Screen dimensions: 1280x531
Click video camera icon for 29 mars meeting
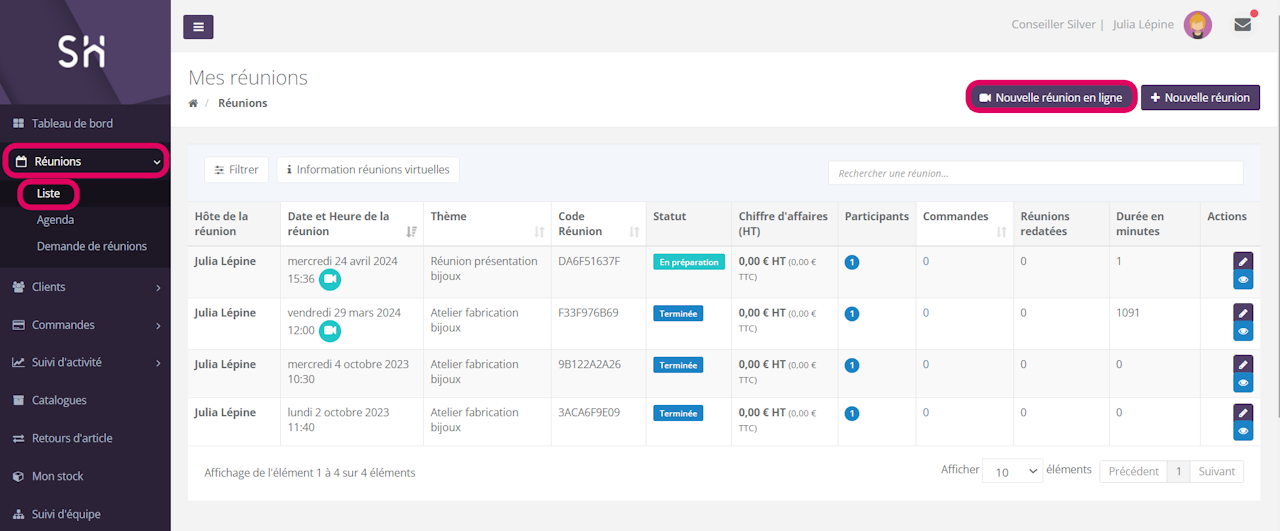click(x=330, y=330)
